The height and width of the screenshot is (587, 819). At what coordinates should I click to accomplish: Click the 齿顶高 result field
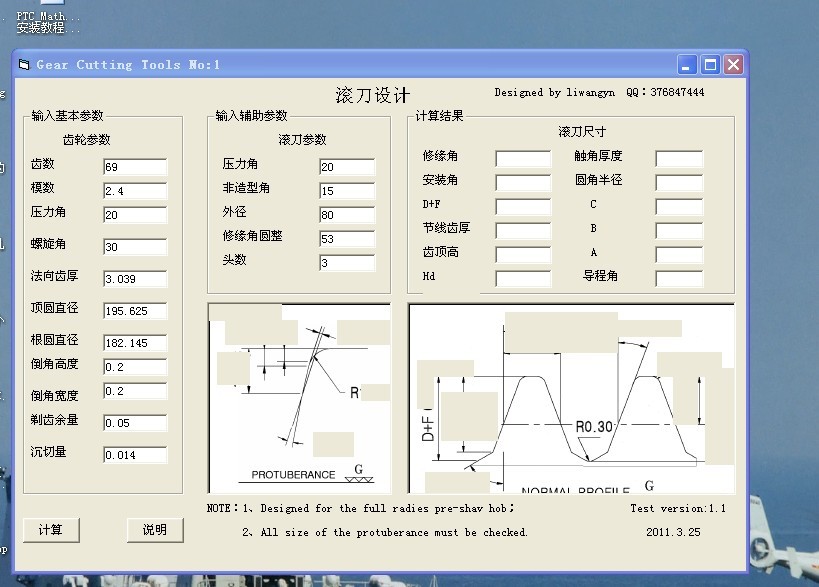523,255
